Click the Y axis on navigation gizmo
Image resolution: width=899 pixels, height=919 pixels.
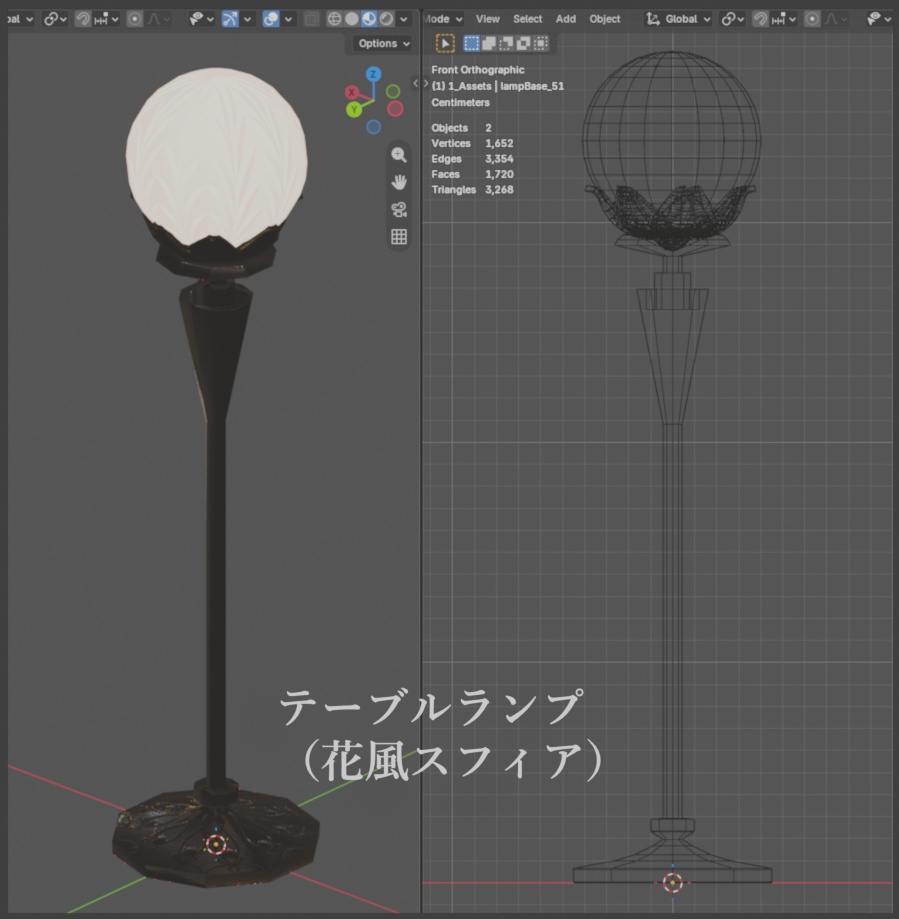354,109
